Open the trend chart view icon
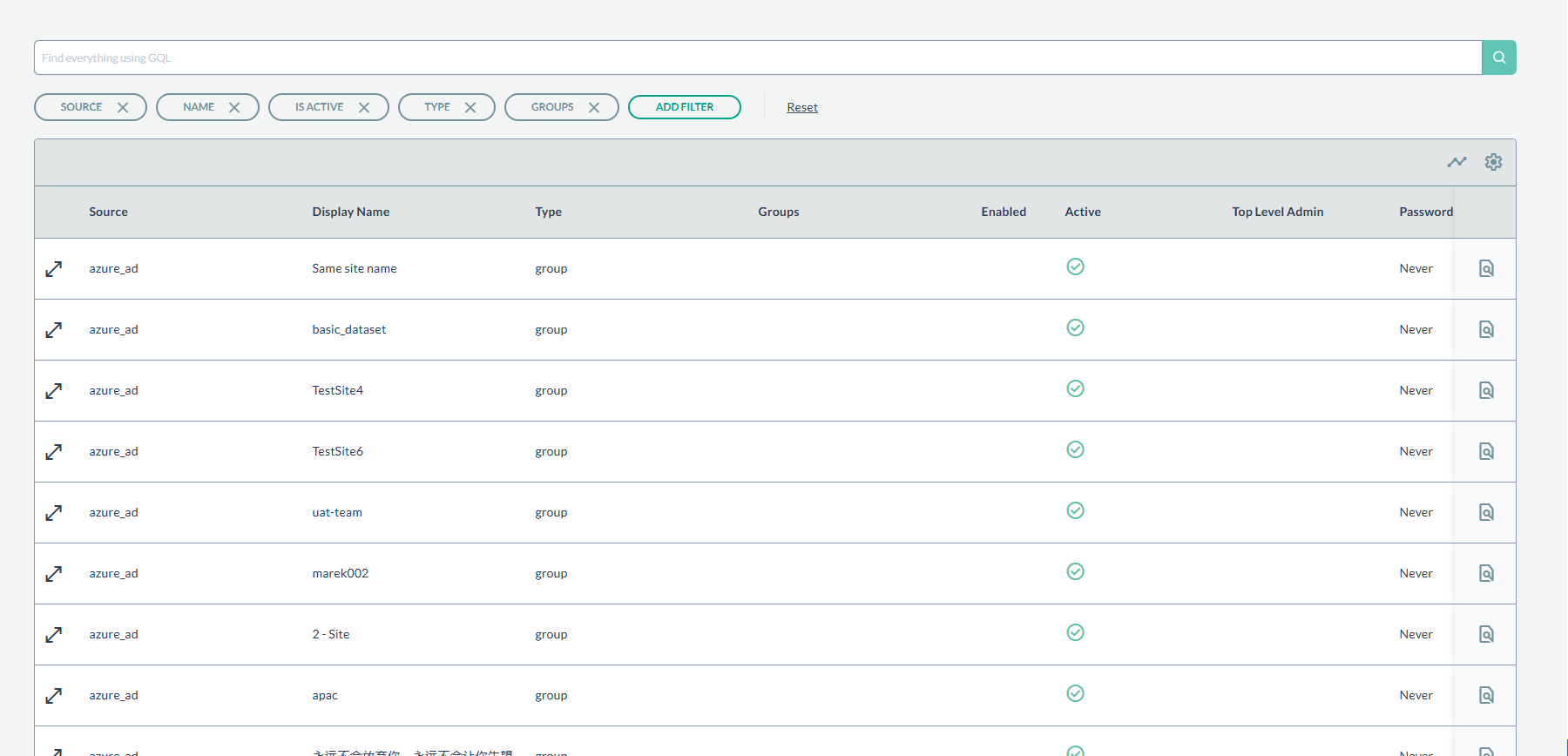This screenshot has width=1568, height=756. click(x=1456, y=162)
